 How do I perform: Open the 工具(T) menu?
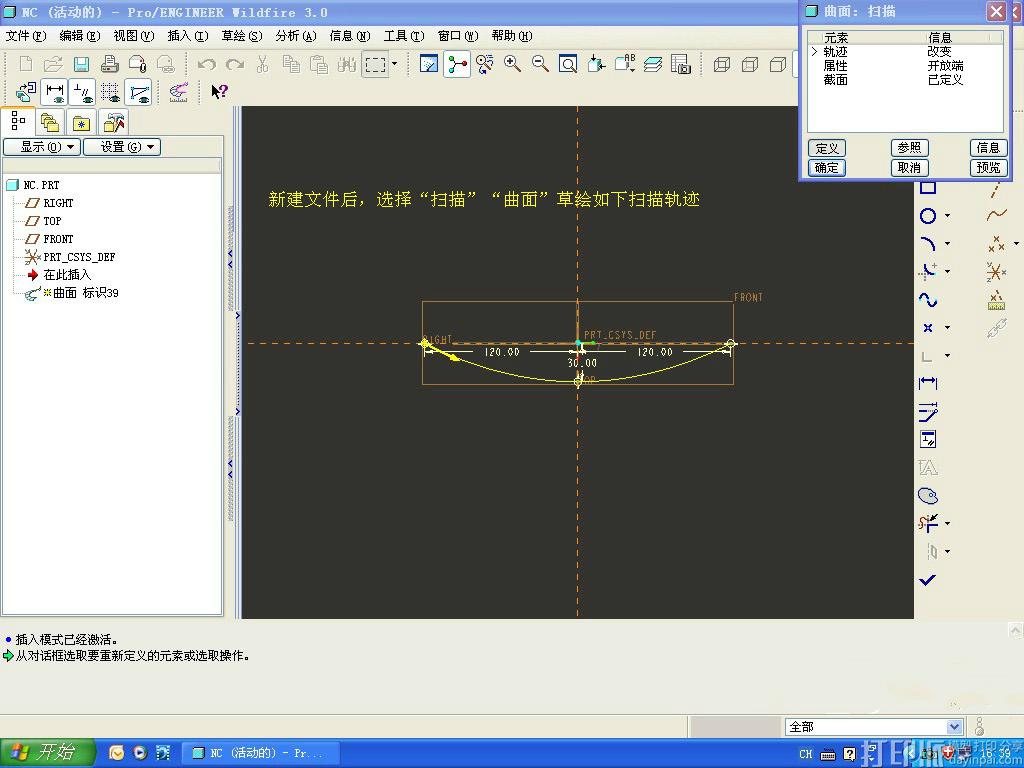click(404, 36)
